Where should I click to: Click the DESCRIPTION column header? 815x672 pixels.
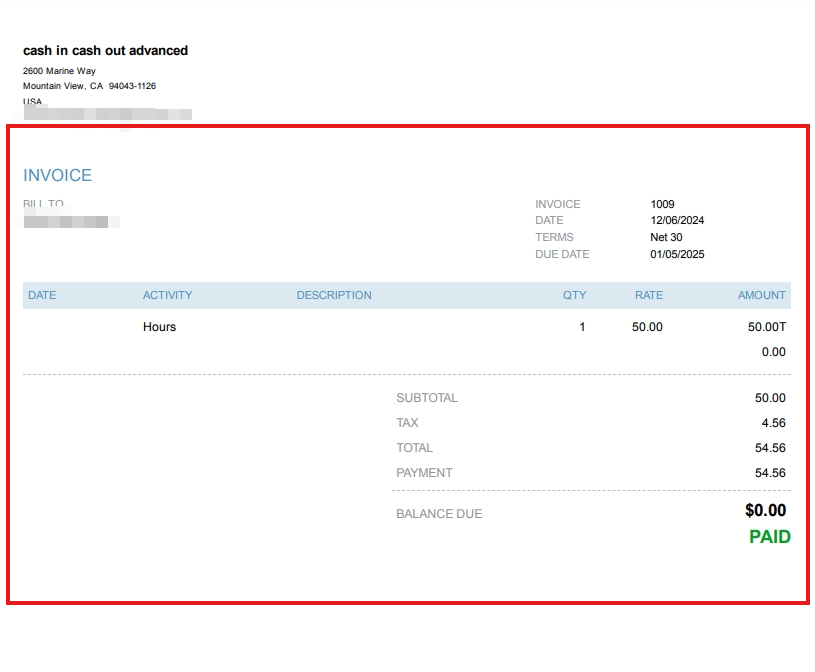(334, 295)
